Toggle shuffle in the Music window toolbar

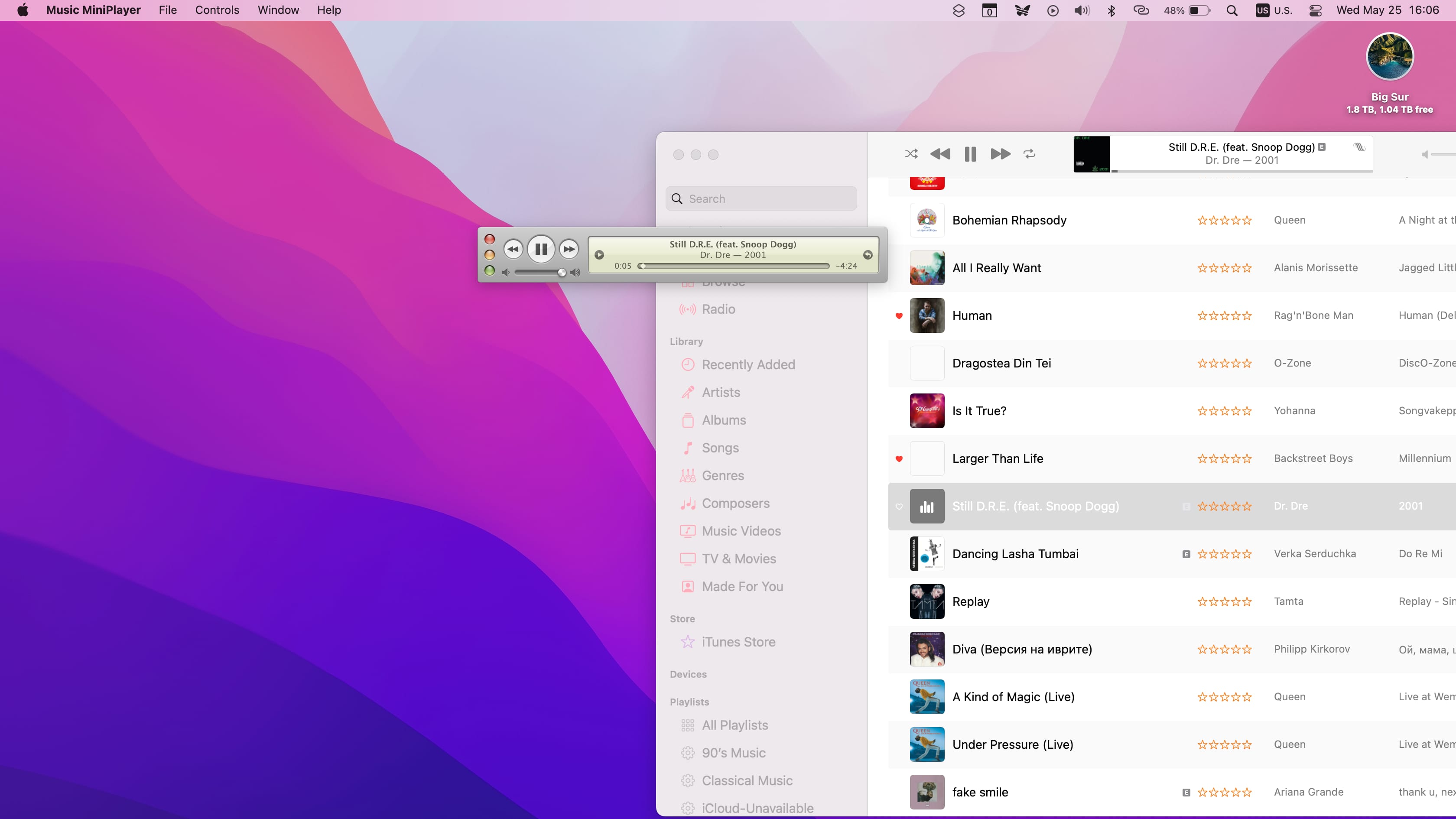[911, 154]
